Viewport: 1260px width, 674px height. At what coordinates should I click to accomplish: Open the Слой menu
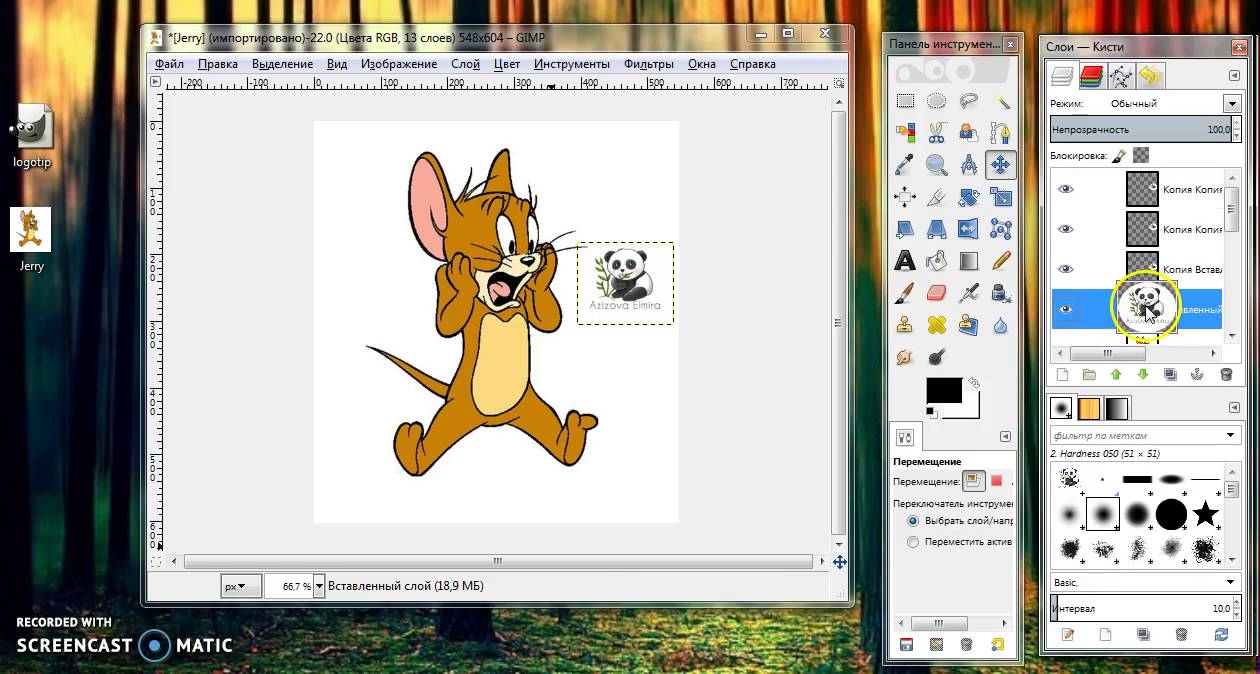coord(465,64)
